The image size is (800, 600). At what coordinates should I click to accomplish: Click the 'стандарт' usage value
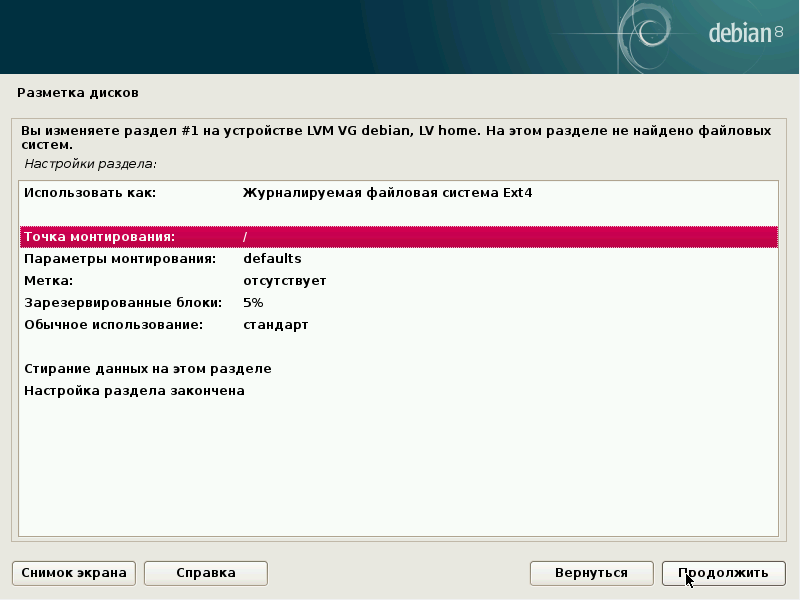click(275, 325)
